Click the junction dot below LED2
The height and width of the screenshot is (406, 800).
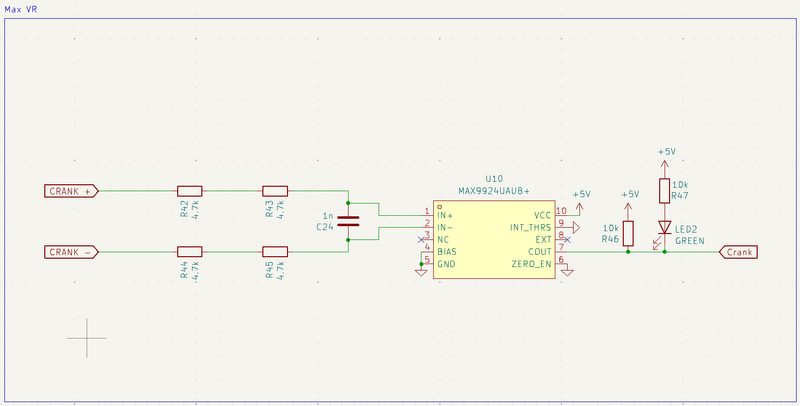pos(664,252)
